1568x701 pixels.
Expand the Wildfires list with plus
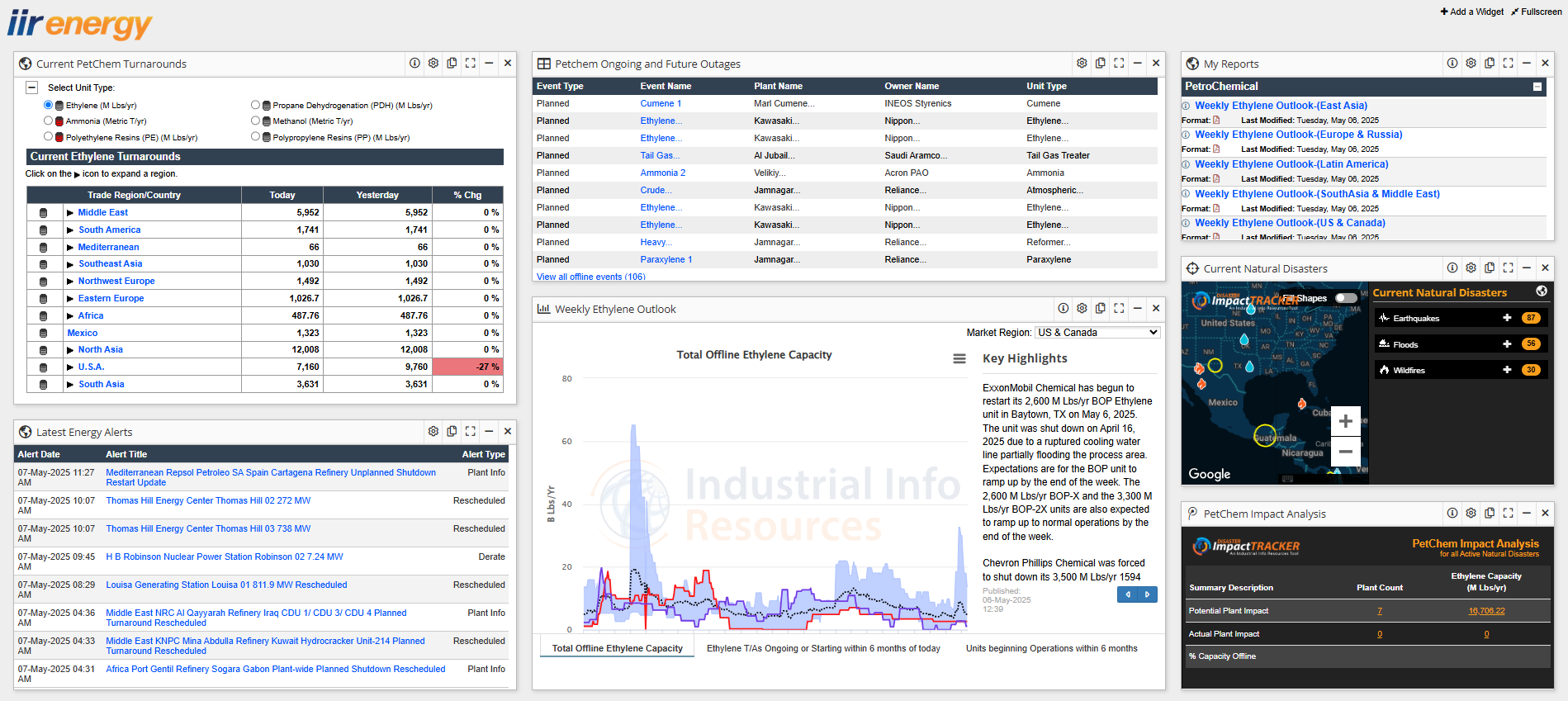[1507, 370]
